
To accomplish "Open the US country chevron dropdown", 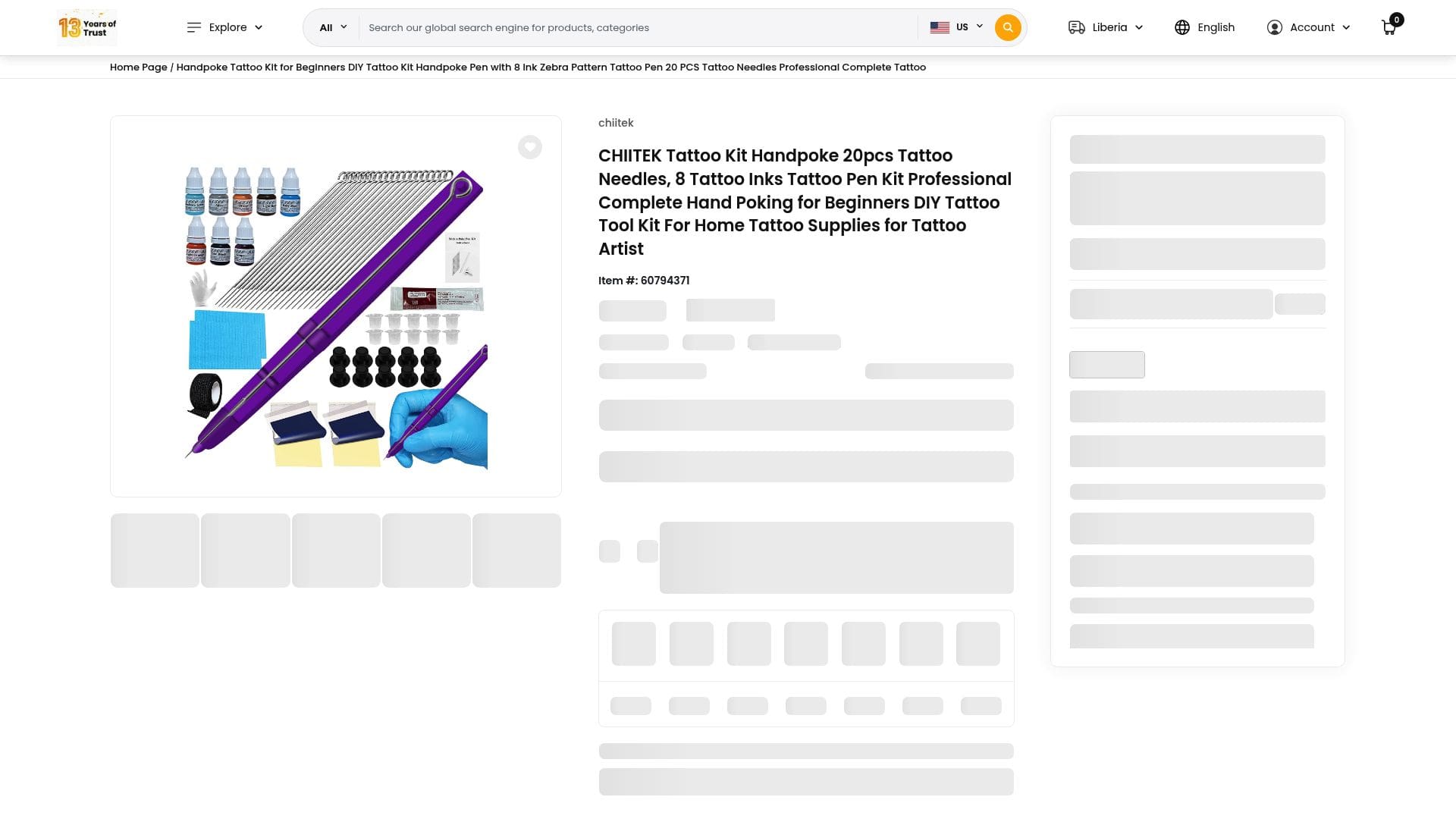I will [x=979, y=27].
